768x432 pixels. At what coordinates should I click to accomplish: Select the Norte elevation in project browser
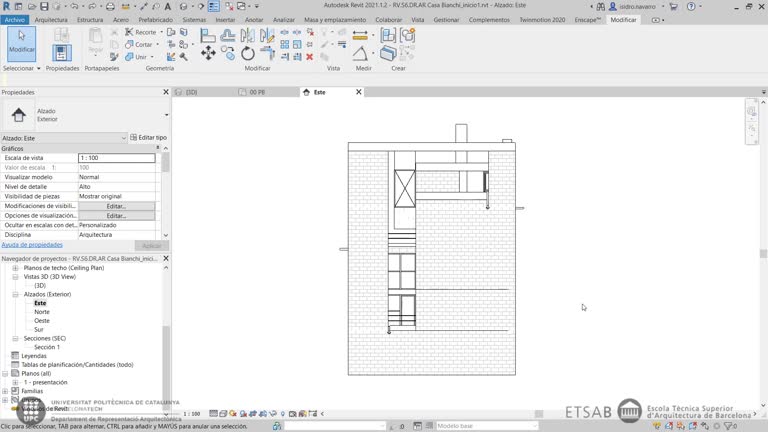coord(42,312)
